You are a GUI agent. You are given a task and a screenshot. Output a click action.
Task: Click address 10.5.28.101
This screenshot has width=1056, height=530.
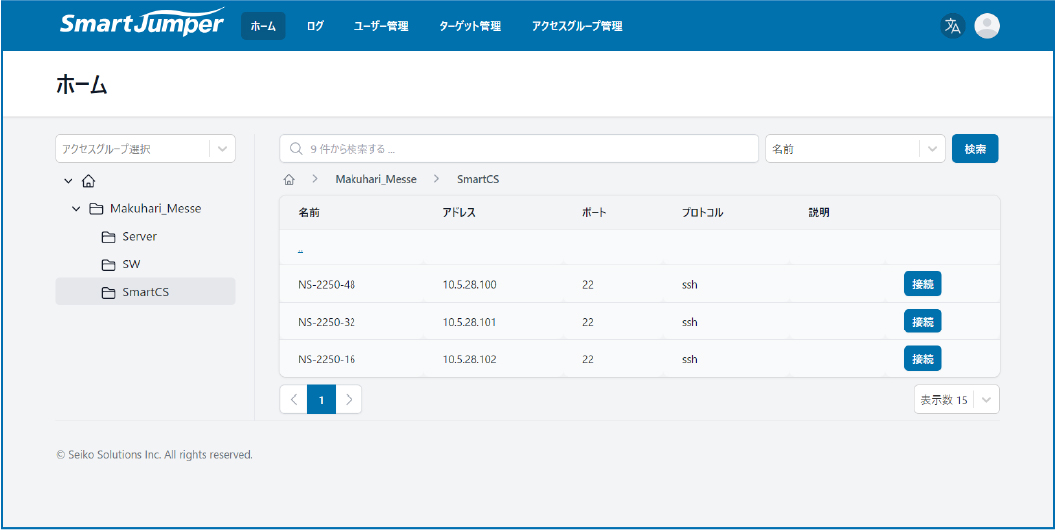(x=469, y=322)
